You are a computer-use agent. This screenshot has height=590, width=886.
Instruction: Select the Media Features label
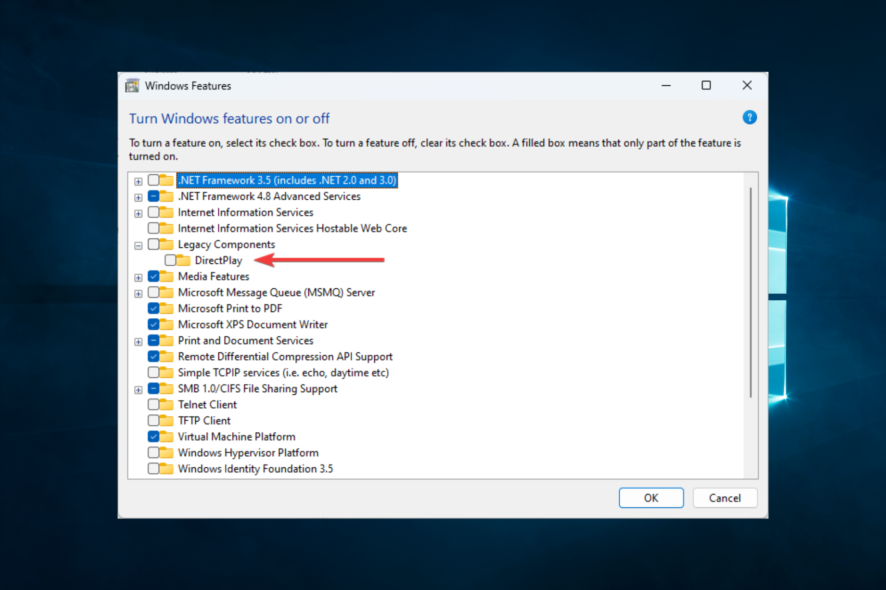click(213, 276)
